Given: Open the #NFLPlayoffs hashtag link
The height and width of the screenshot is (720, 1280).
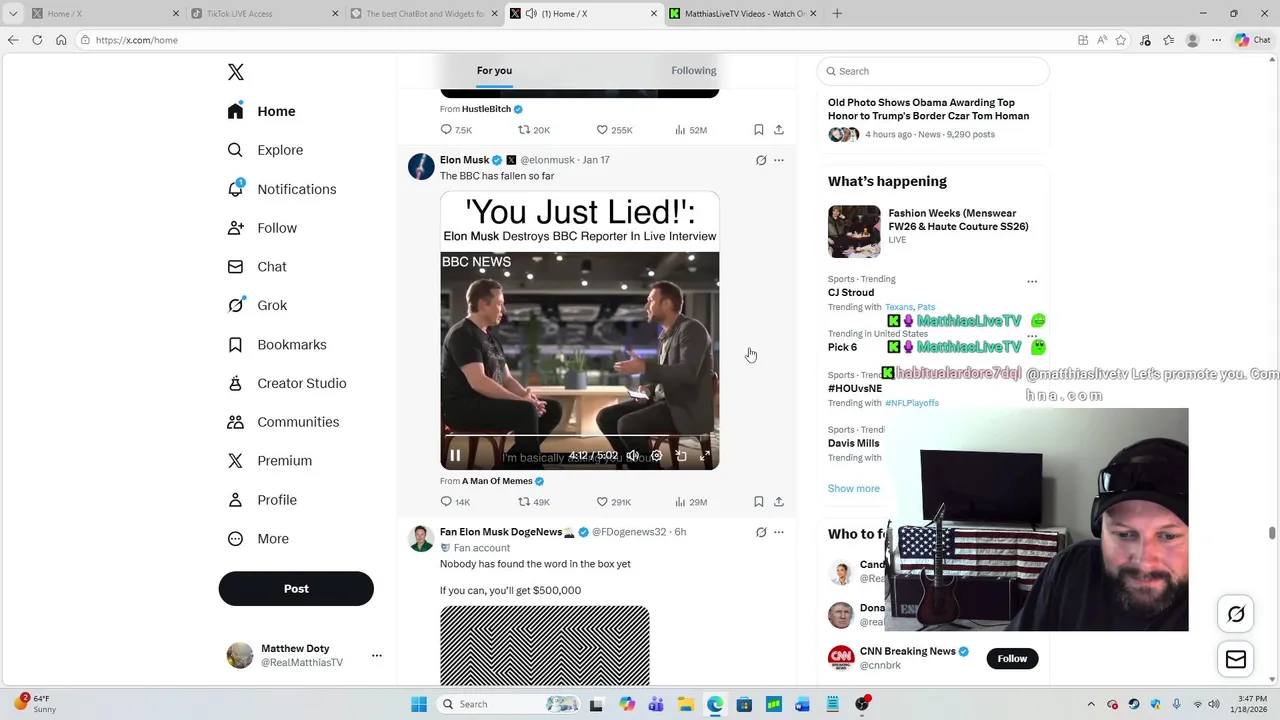Looking at the screenshot, I should pyautogui.click(x=912, y=403).
